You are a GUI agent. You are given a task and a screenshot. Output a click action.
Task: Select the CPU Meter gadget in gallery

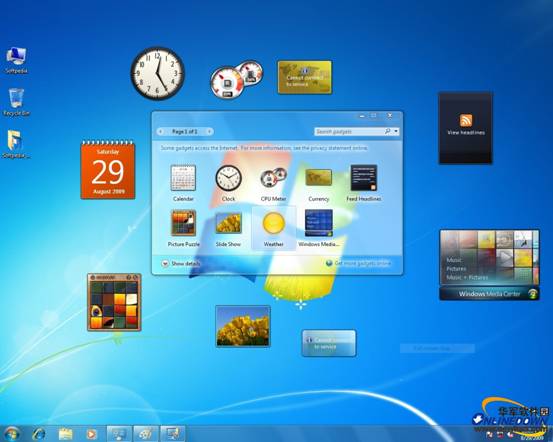point(273,183)
